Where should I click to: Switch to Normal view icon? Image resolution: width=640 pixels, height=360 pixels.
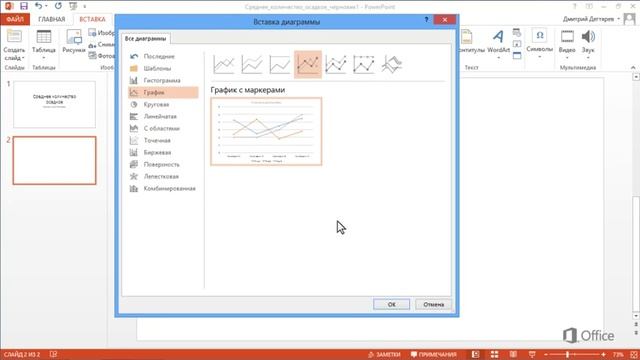pyautogui.click(x=476, y=354)
